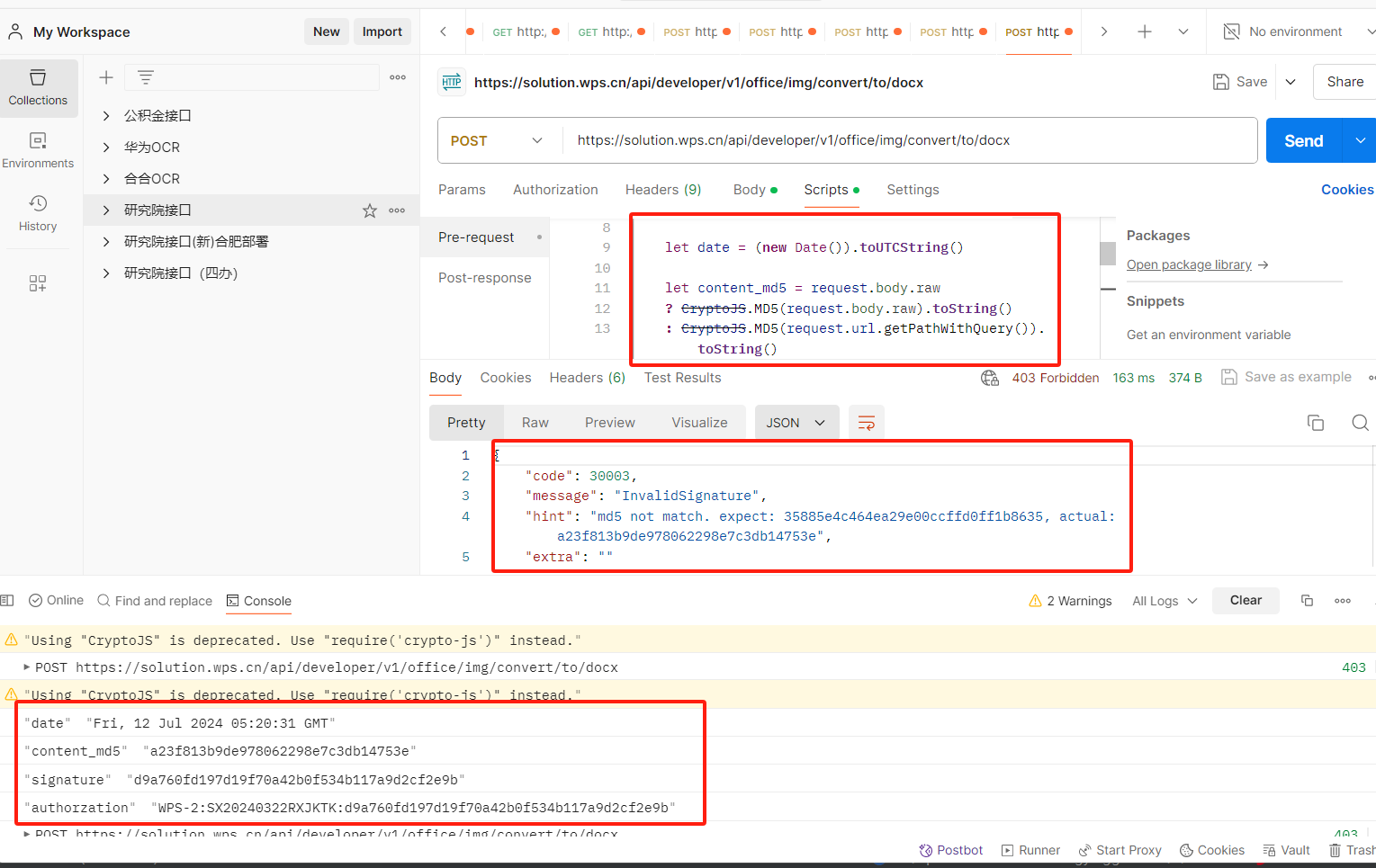Expand the 合合OCR collection
1376x868 pixels.
[106, 179]
